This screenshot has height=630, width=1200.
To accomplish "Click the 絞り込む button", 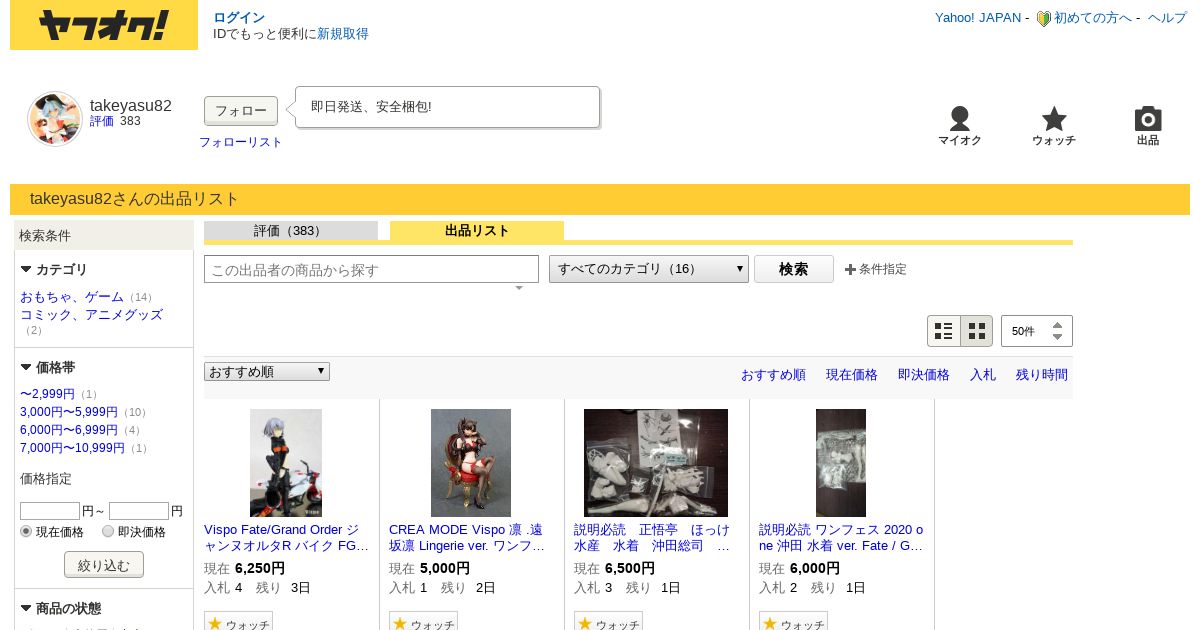I will pyautogui.click(x=104, y=565).
